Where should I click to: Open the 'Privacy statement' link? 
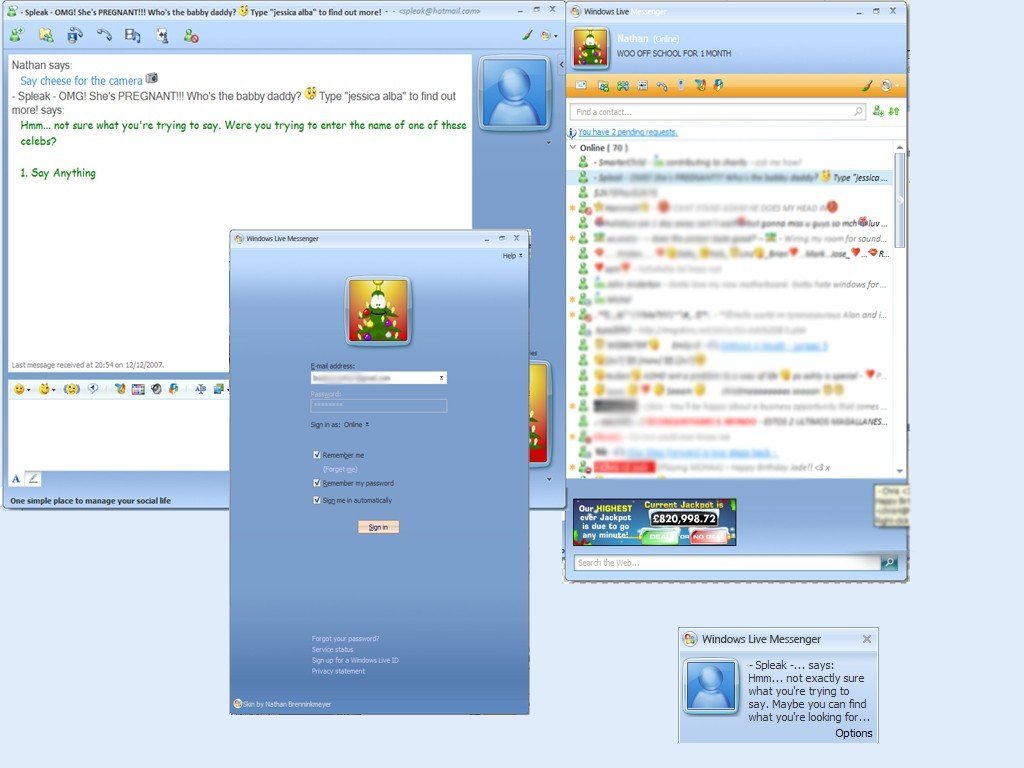(x=338, y=671)
